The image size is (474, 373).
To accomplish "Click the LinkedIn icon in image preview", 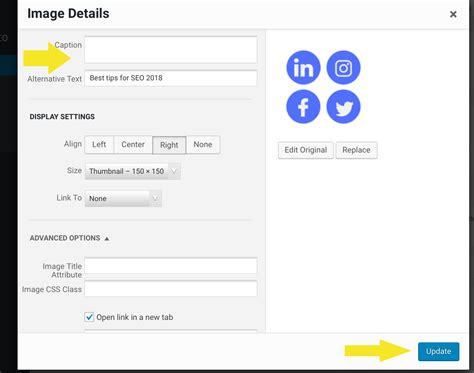I will tap(303, 68).
